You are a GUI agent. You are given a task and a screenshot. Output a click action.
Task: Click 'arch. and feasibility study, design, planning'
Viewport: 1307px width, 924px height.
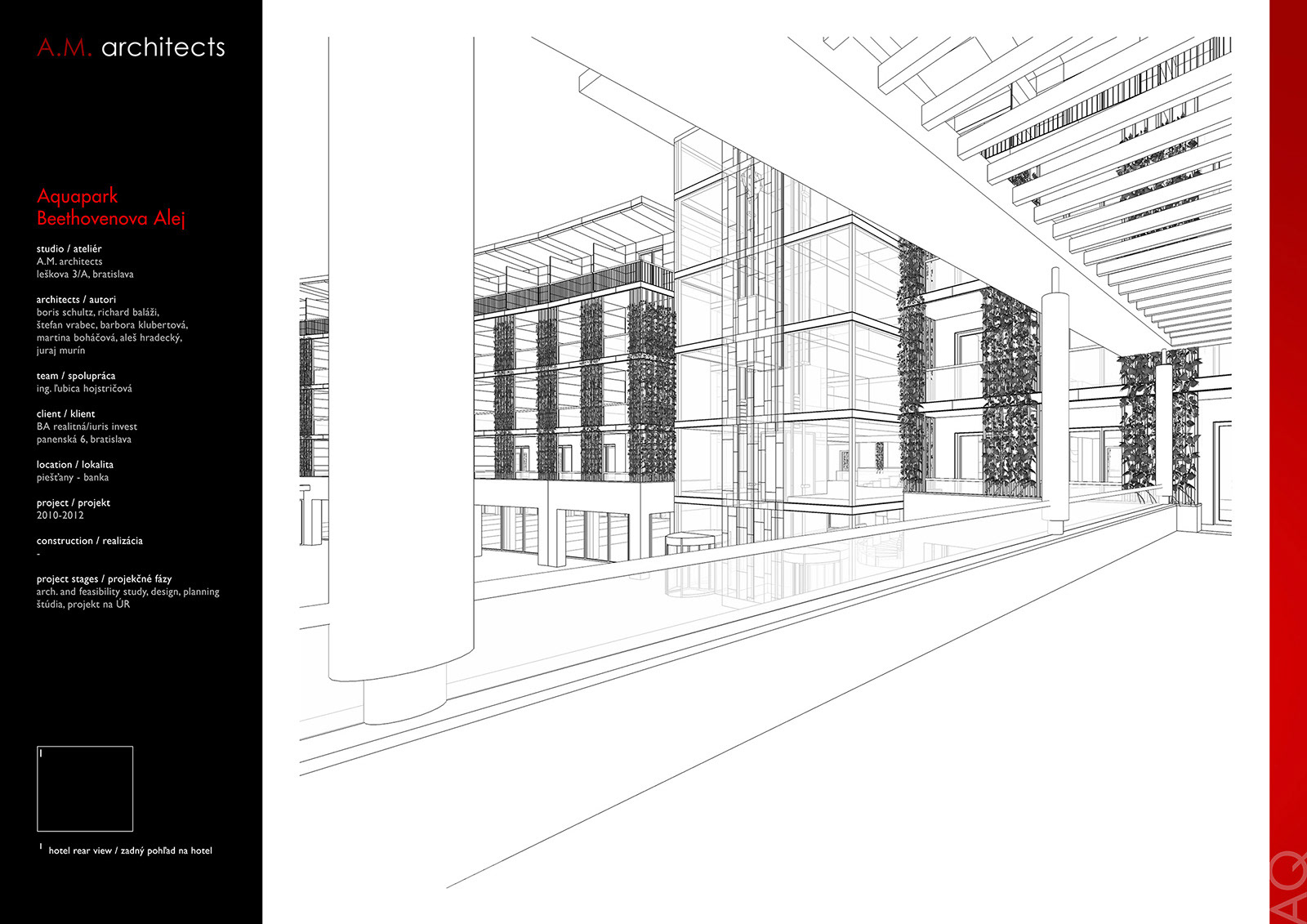(128, 591)
